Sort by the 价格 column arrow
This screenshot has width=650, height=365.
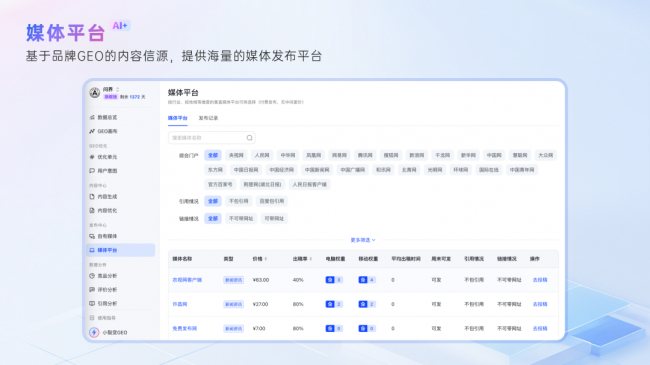tap(266, 259)
